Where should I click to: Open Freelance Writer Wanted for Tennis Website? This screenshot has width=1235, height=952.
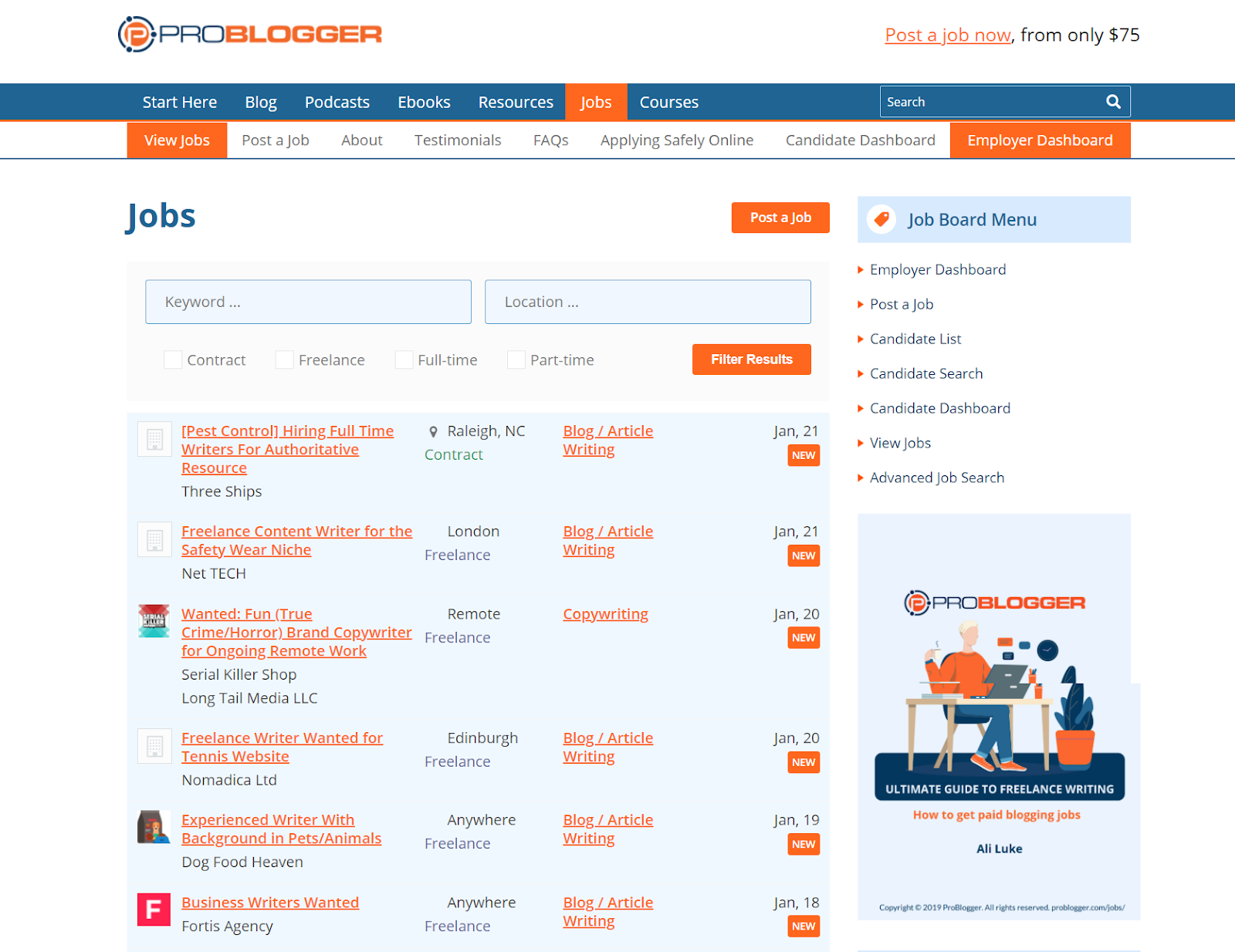tap(282, 748)
